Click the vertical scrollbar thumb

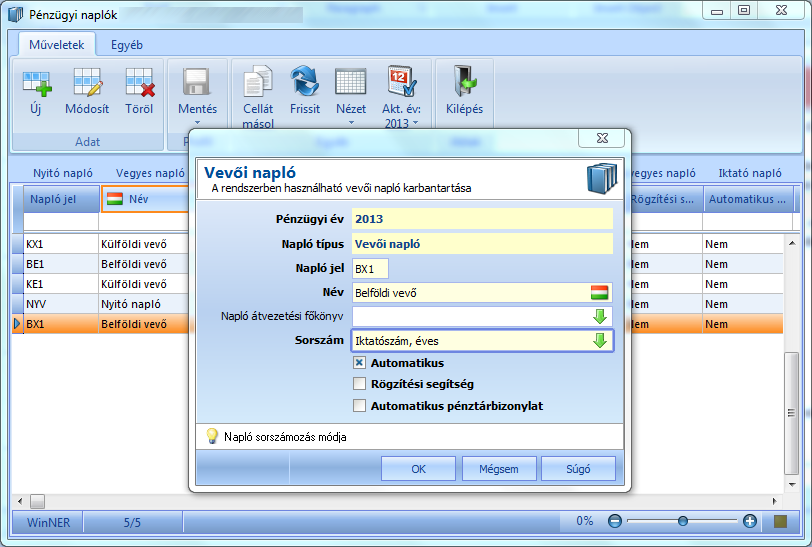(791, 413)
